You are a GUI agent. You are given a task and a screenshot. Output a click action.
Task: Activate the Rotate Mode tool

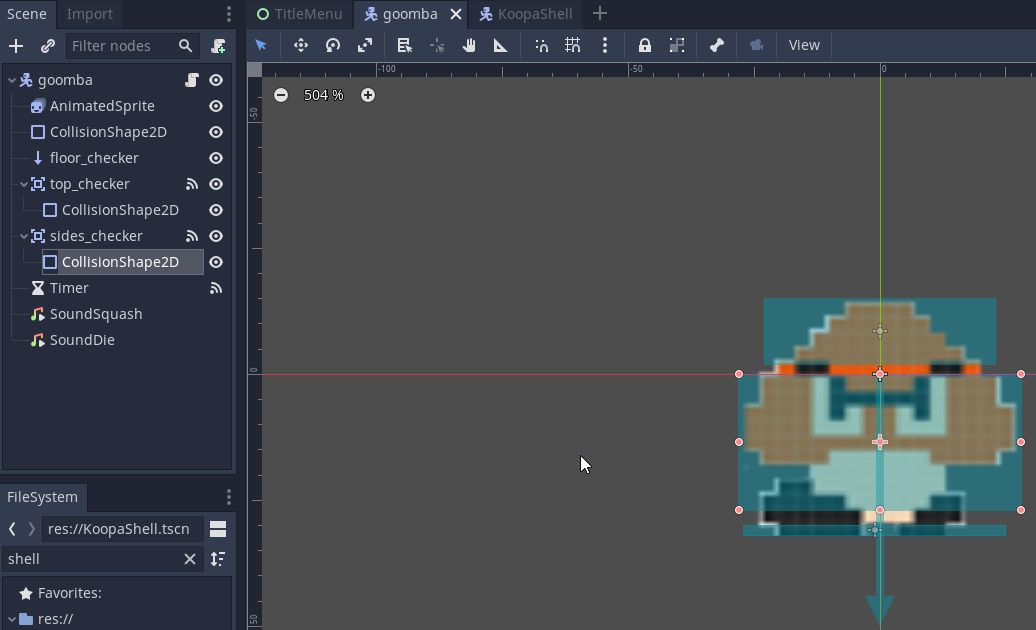(333, 45)
